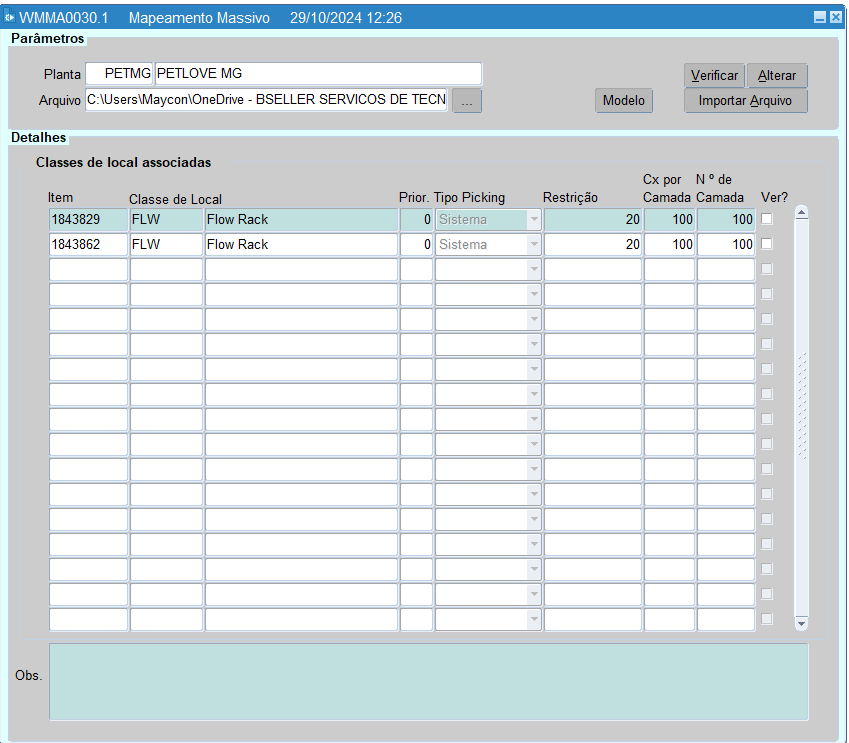Click the Modelo button
Image resolution: width=849 pixels, height=743 pixels.
coord(623,101)
